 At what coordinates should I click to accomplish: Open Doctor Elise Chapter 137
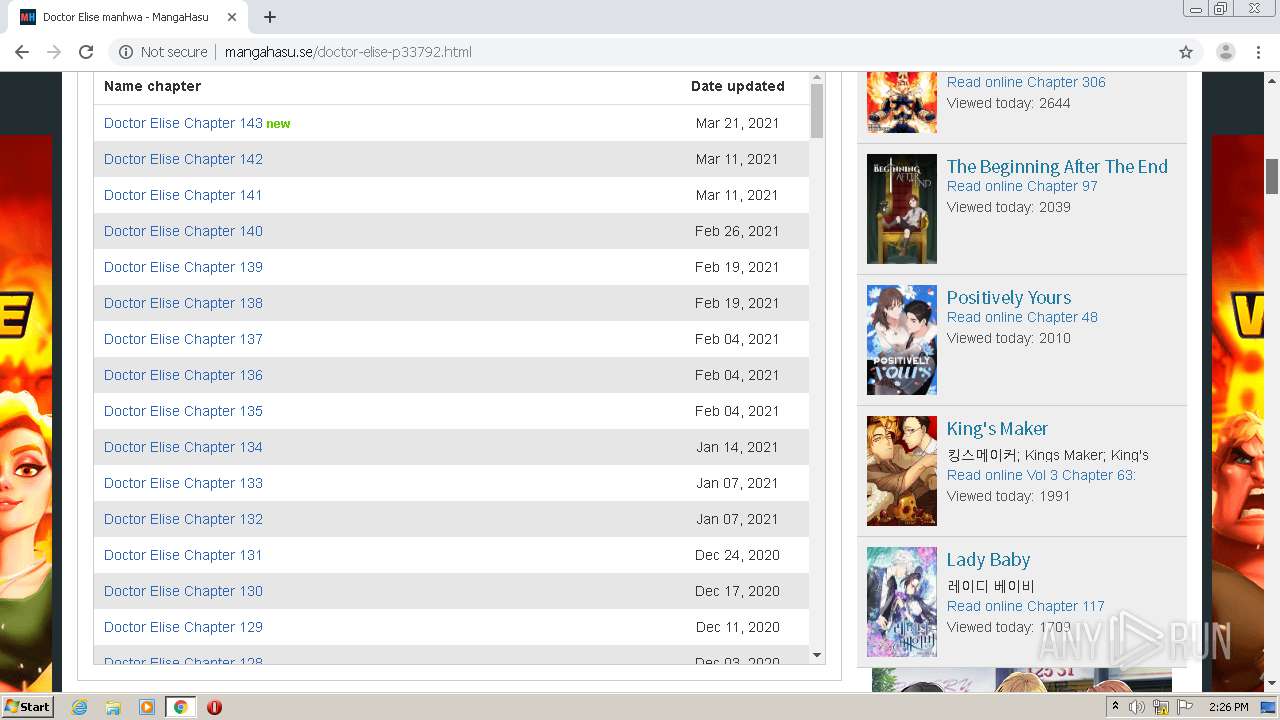183,339
